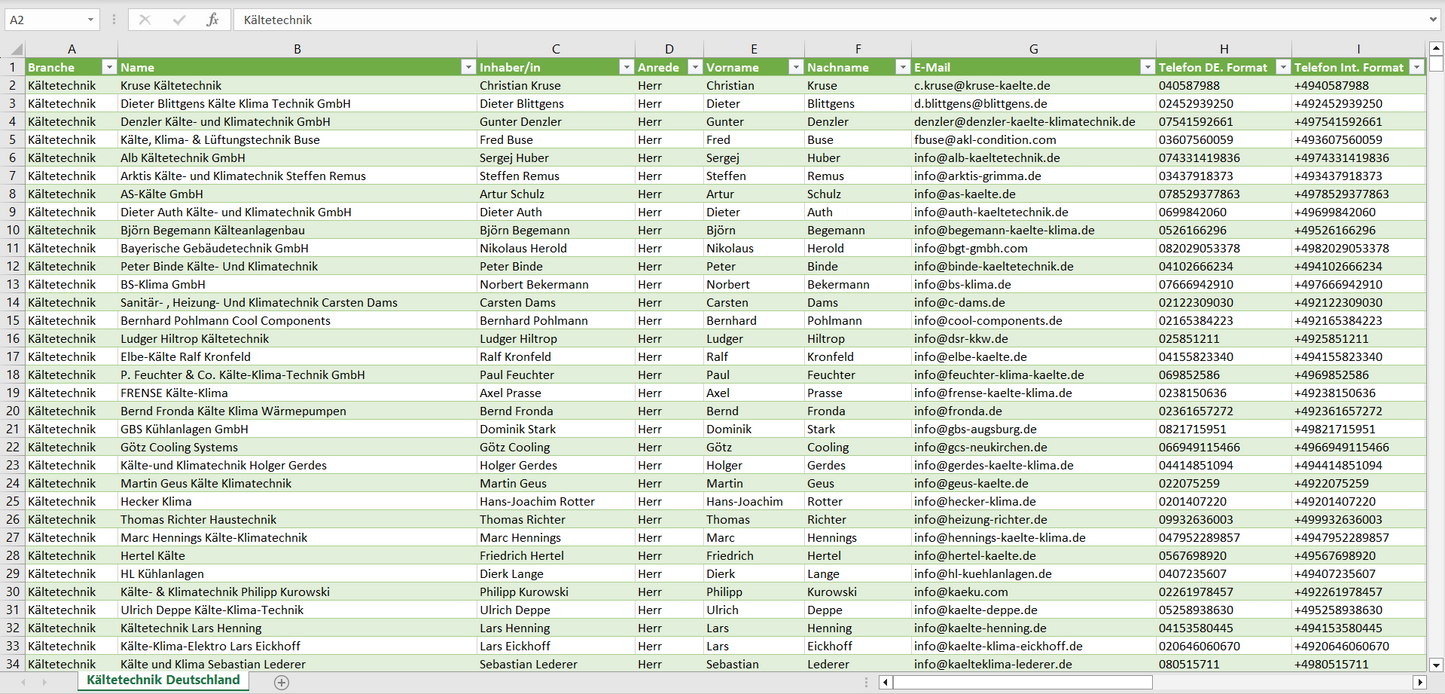Click the Cancel X icon in formula bar
The height and width of the screenshot is (694, 1445).
[145, 20]
